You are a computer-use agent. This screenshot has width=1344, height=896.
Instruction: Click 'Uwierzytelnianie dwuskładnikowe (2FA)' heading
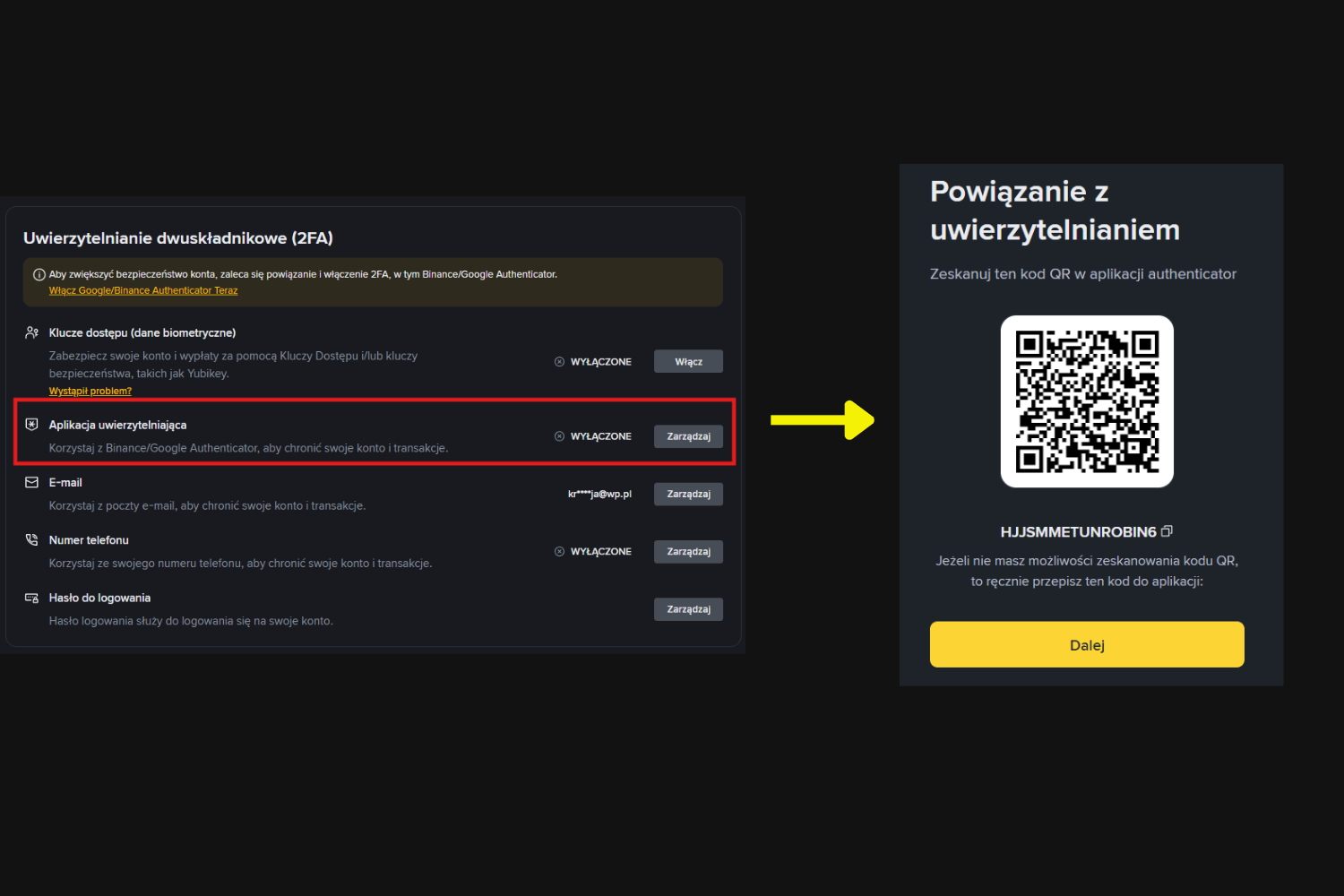[x=178, y=238]
